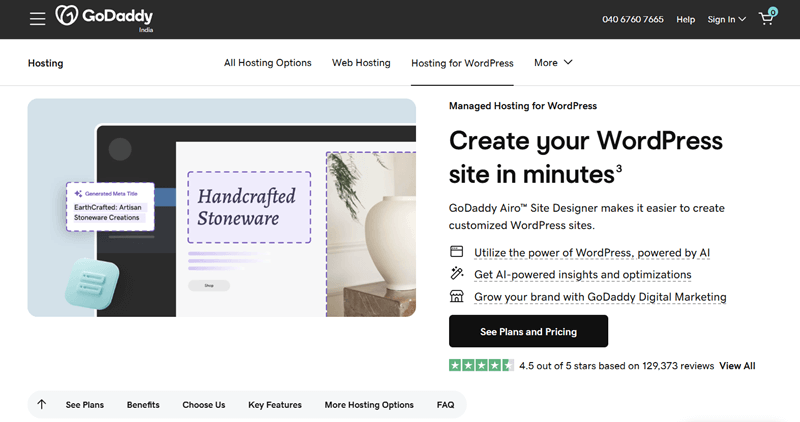
Task: Select Hosting for WordPress tab
Action: pyautogui.click(x=462, y=63)
